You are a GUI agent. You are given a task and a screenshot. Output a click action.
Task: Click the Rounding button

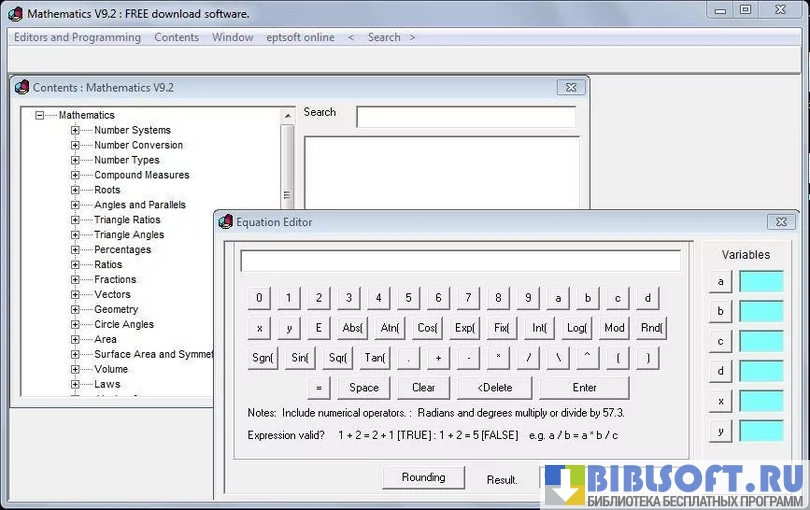pos(423,478)
